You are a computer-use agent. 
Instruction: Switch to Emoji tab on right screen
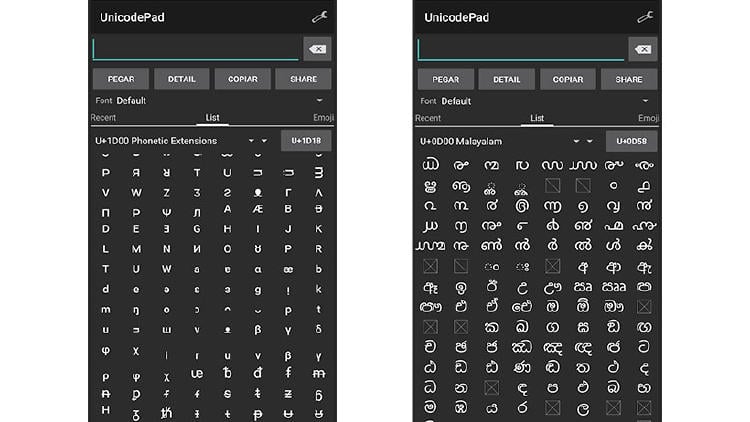click(648, 118)
